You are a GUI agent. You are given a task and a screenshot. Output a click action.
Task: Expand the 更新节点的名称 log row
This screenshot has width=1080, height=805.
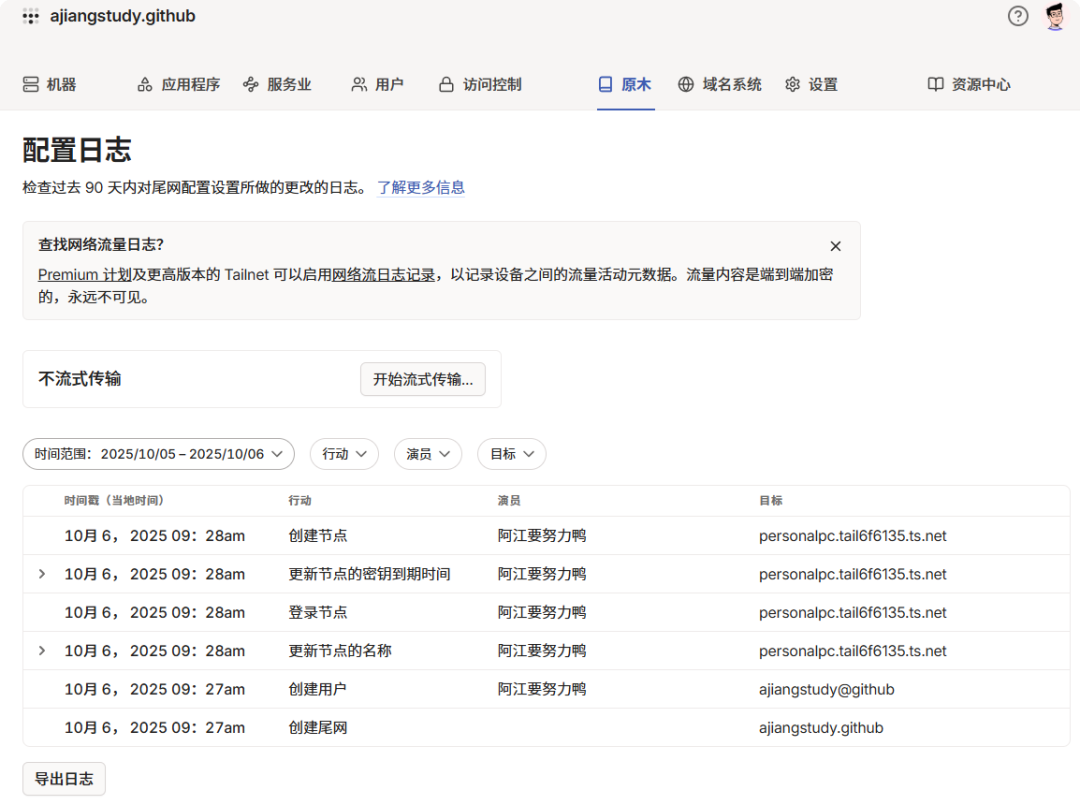pos(42,651)
